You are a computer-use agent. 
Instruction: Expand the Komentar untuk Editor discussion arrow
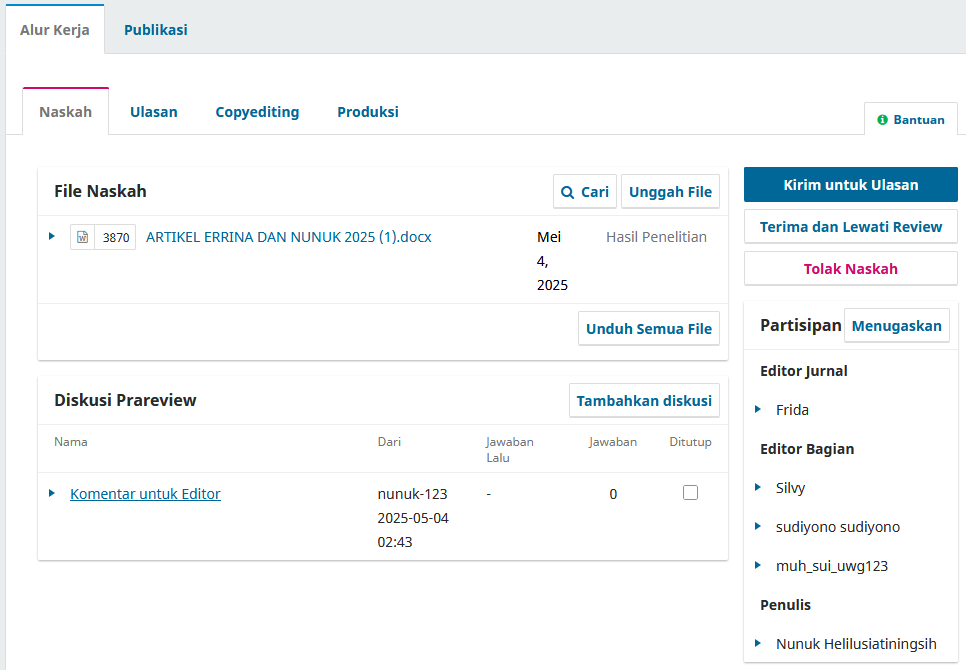point(52,493)
